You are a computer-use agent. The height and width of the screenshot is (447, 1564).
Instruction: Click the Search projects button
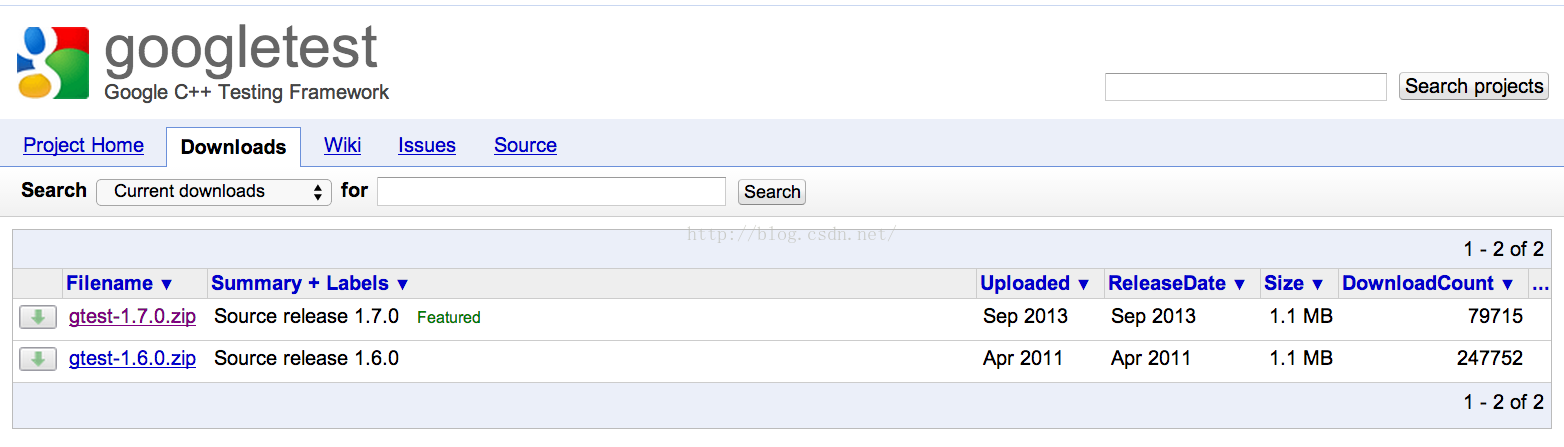point(1474,86)
